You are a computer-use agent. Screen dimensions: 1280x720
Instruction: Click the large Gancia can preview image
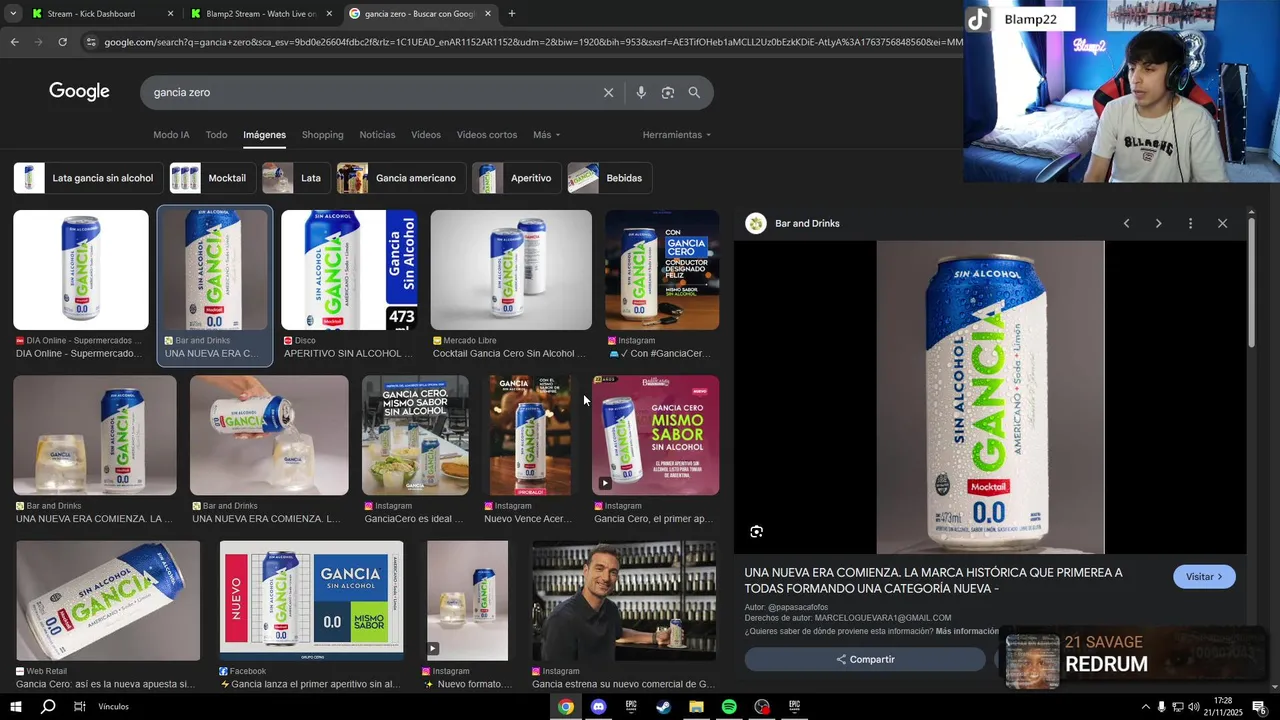pyautogui.click(x=990, y=397)
